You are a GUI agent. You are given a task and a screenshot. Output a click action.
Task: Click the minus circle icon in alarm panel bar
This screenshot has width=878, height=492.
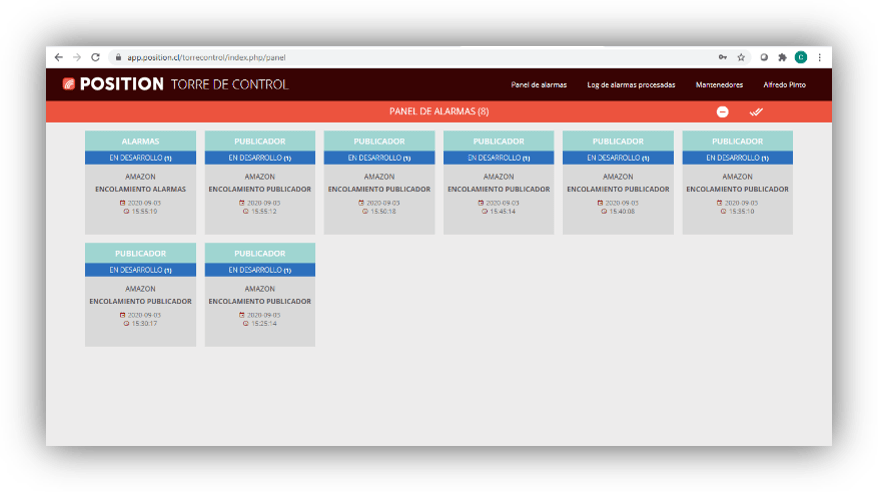click(x=722, y=111)
